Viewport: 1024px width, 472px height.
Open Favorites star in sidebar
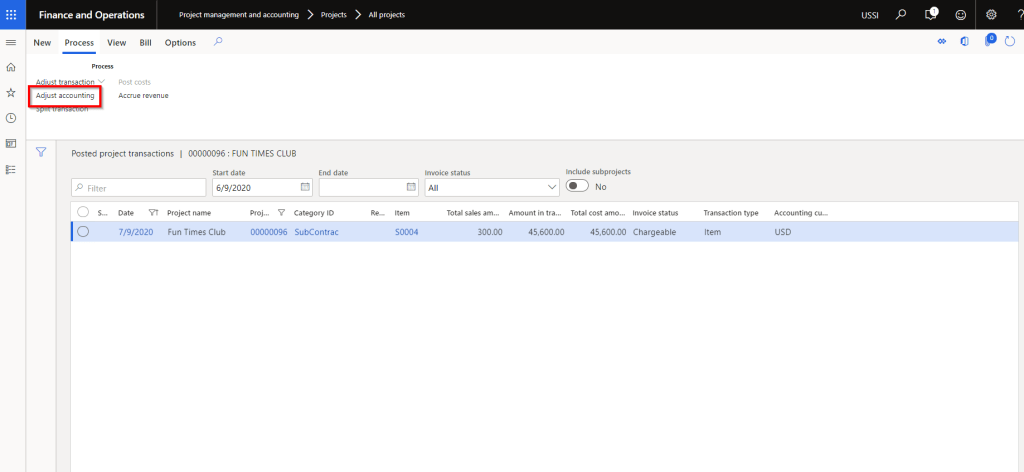point(11,92)
